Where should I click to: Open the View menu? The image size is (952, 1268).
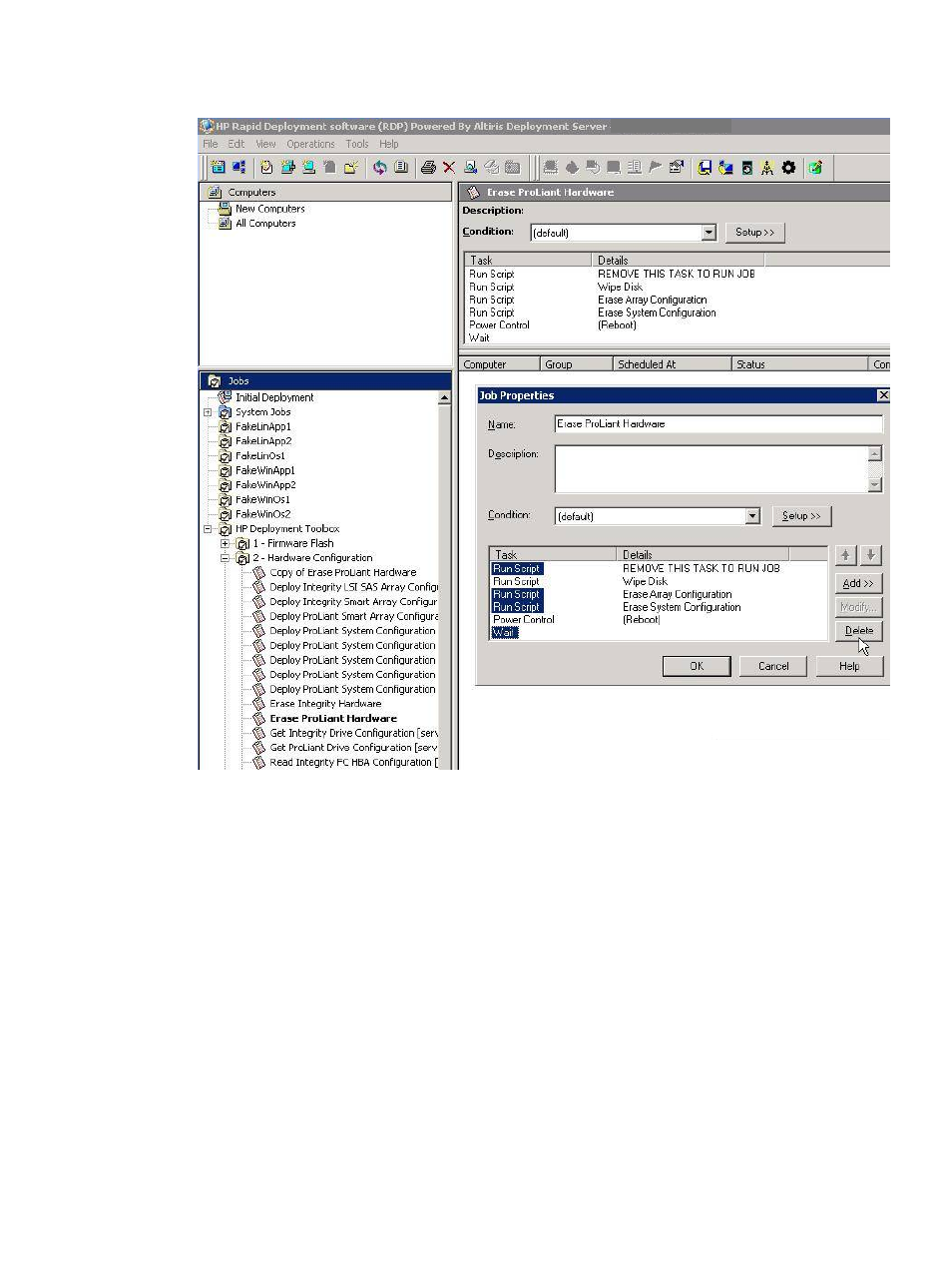265,144
